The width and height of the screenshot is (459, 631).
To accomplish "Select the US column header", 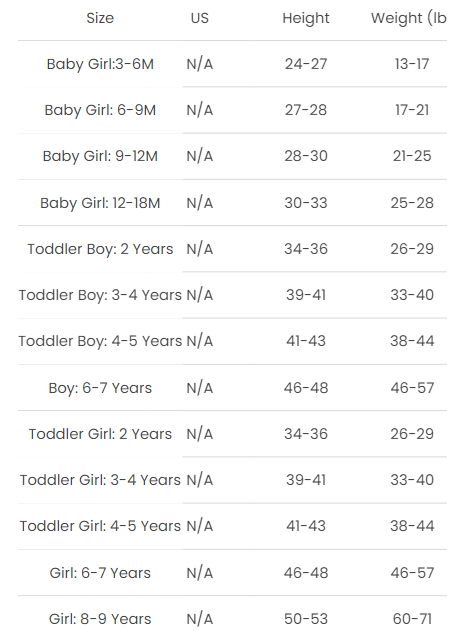I will [200, 18].
